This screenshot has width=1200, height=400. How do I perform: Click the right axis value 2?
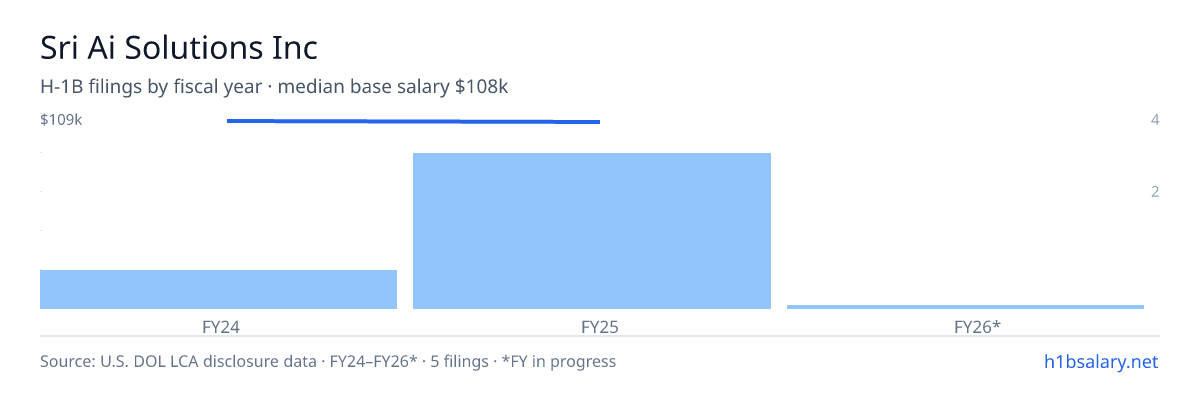[1155, 191]
